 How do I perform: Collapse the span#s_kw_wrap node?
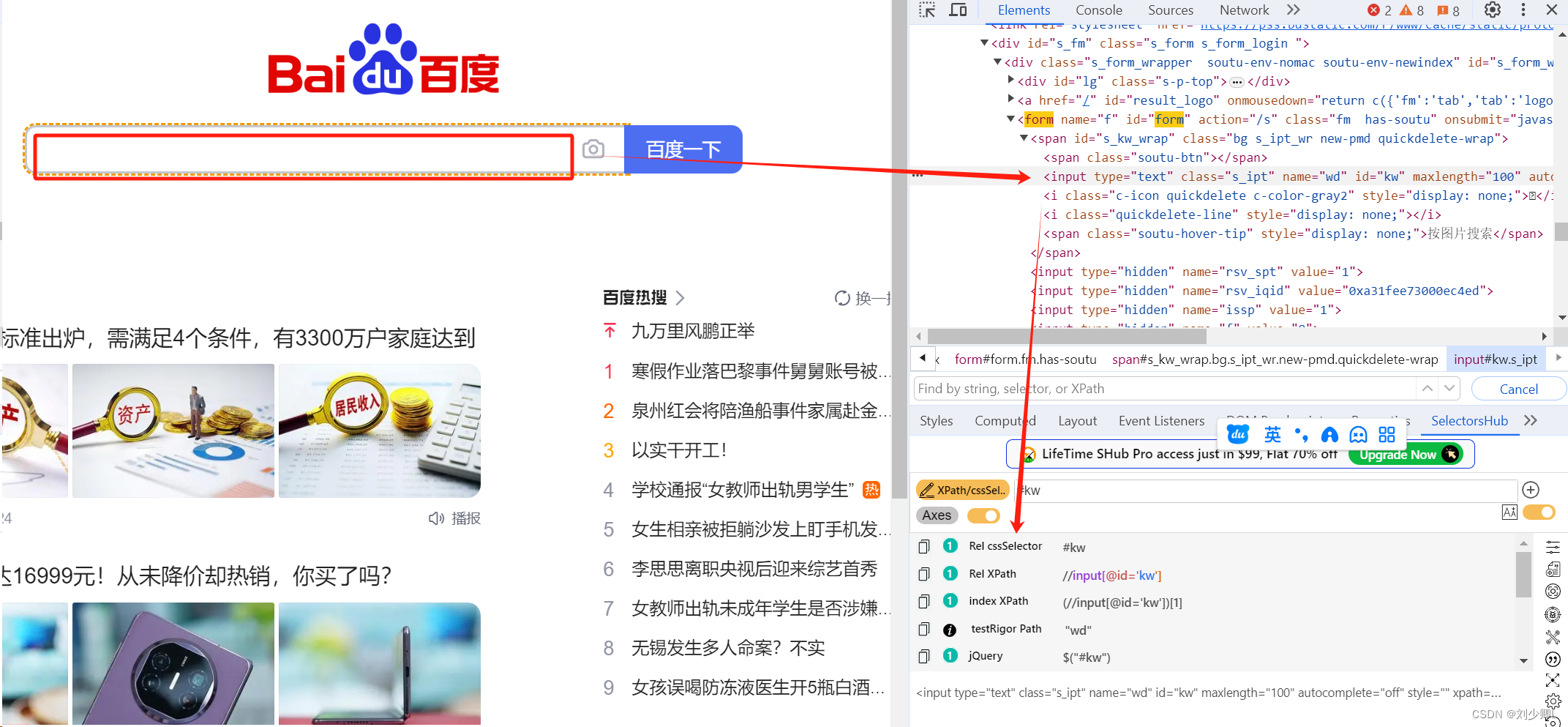click(x=1024, y=138)
